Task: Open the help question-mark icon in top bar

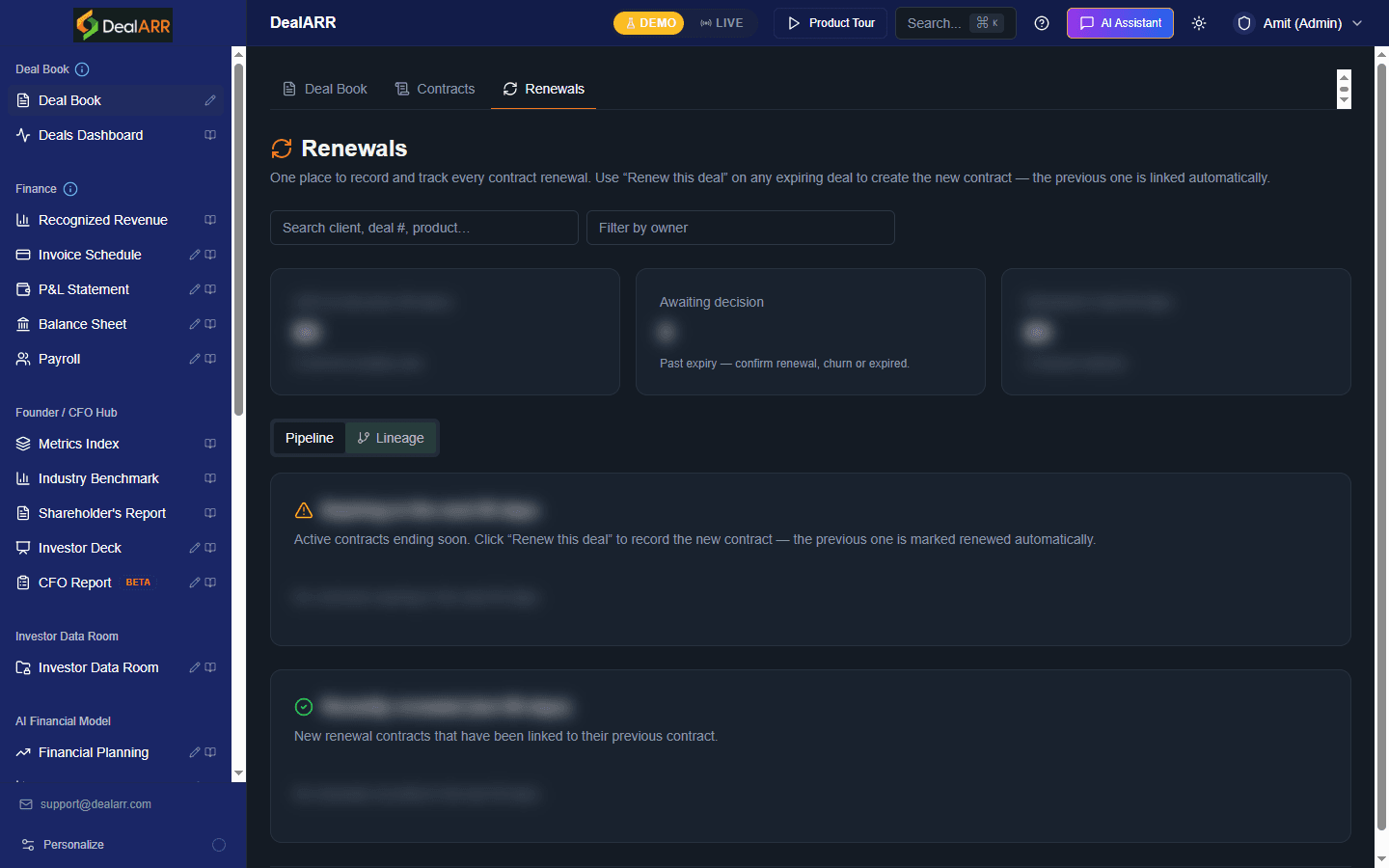Action: coord(1042,23)
